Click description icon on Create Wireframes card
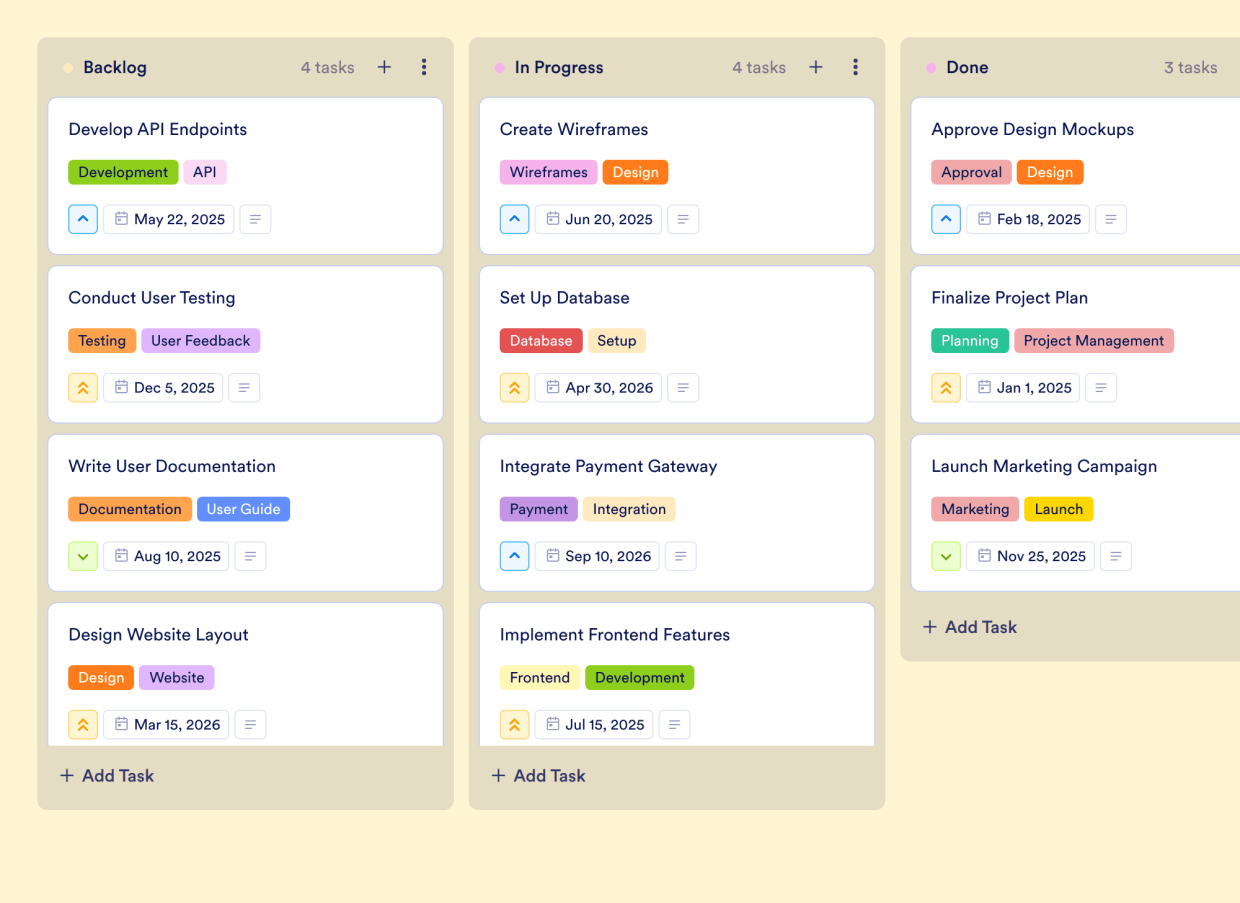 683,219
